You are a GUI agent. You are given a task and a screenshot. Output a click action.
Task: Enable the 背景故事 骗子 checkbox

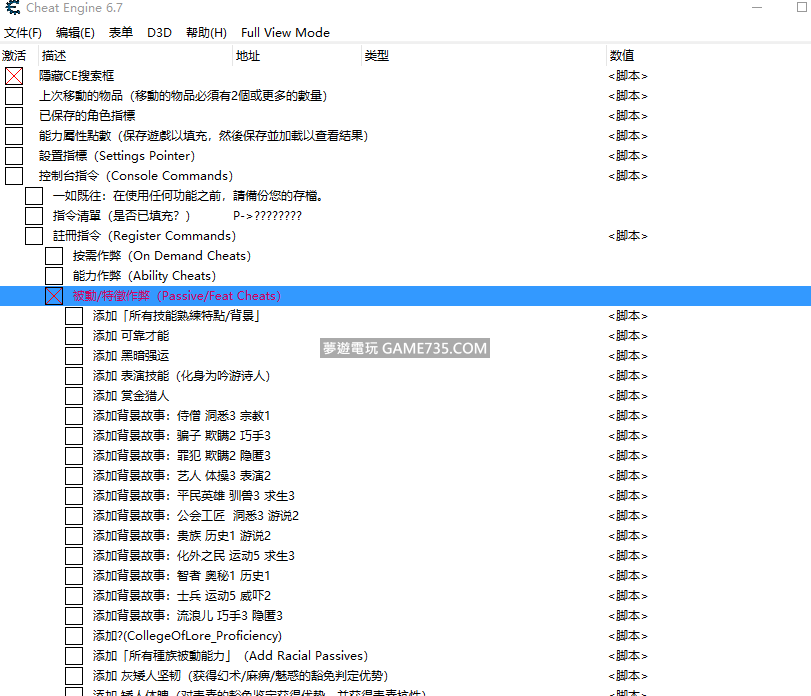coord(74,436)
